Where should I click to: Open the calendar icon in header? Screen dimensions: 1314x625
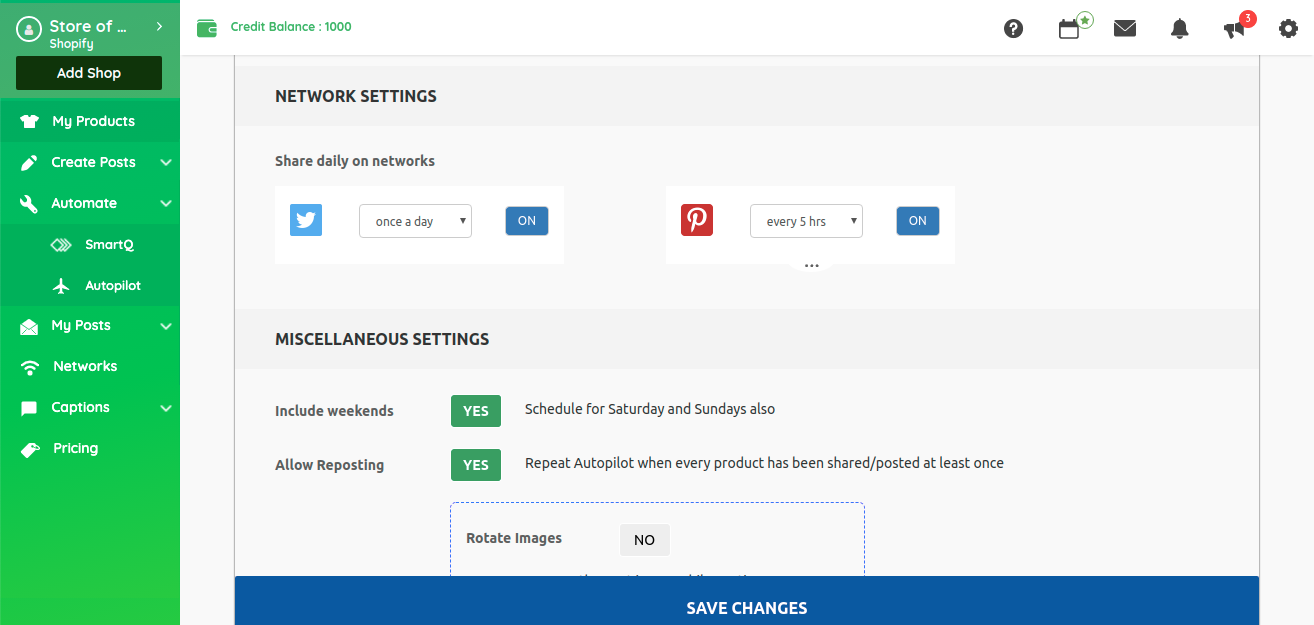pos(1069,29)
